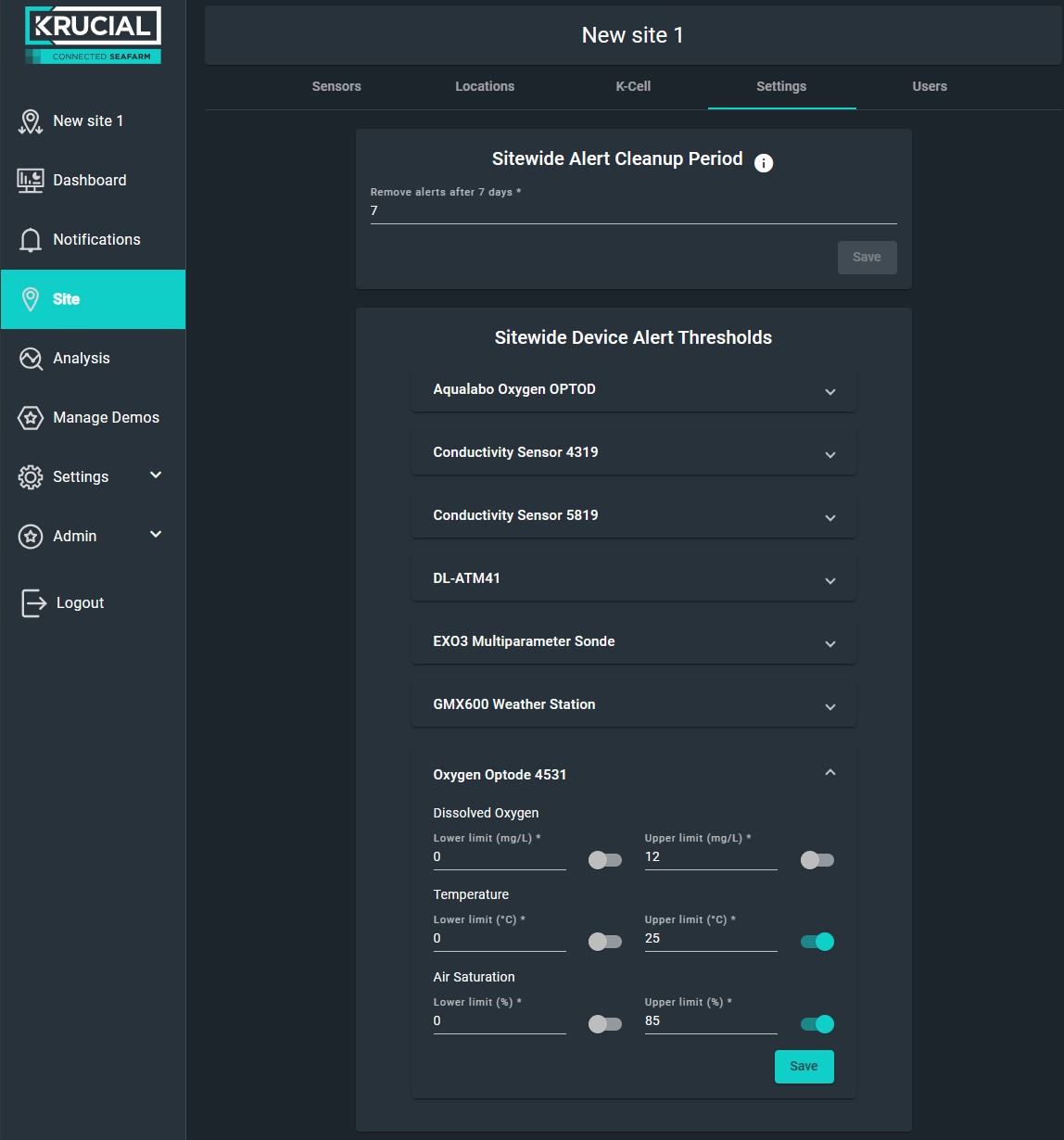
Task: Expand the DL-ATM41 thresholds panel
Action: click(634, 579)
